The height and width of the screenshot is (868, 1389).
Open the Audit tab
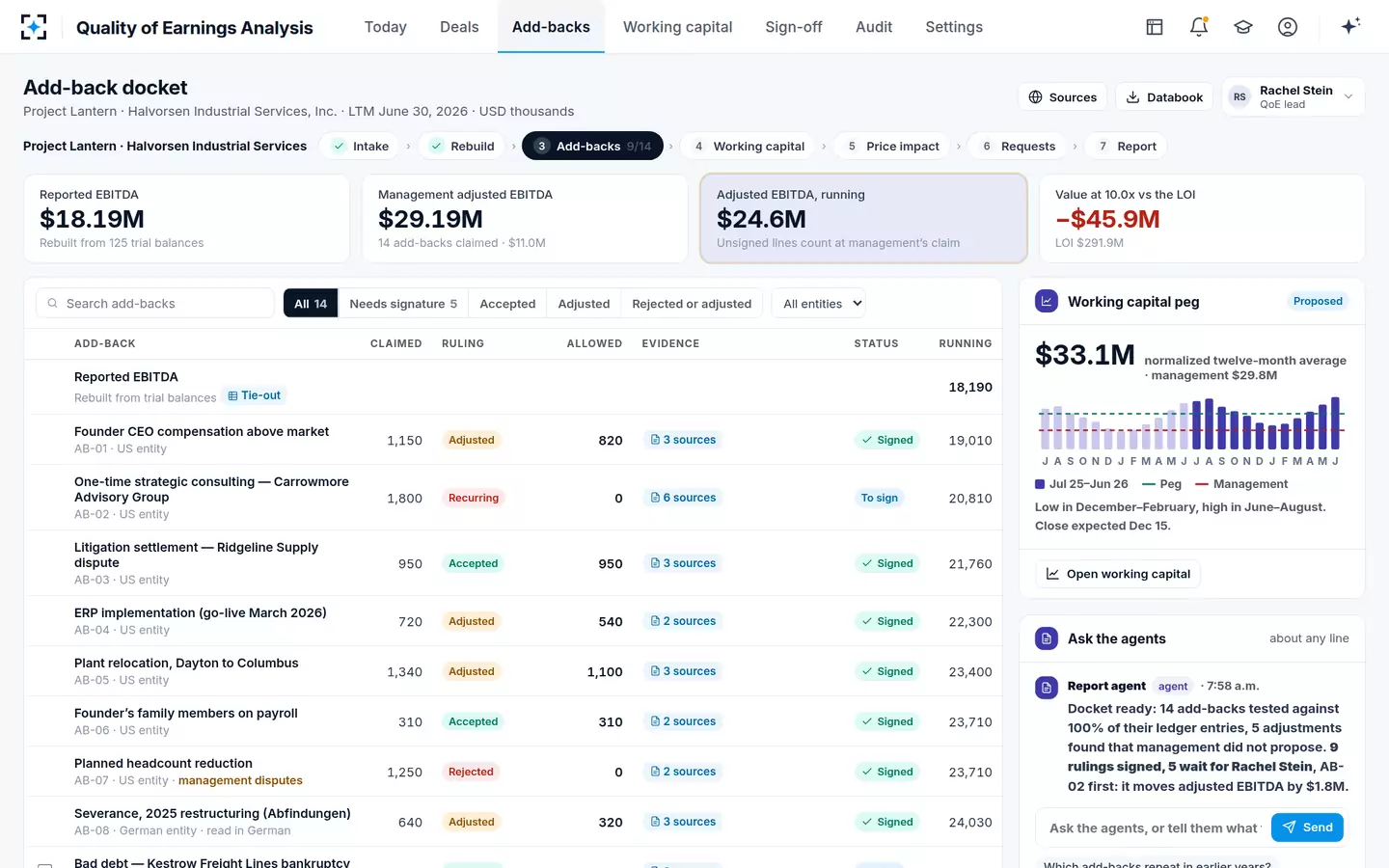point(874,27)
